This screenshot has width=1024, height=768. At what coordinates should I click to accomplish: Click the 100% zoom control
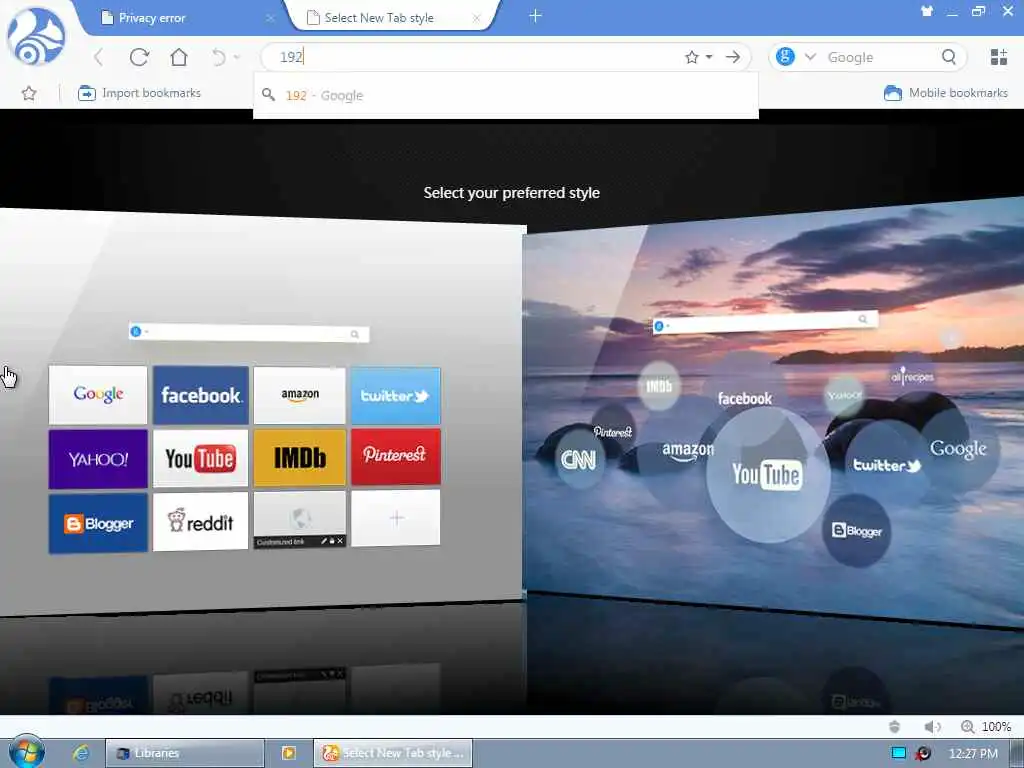click(986, 727)
